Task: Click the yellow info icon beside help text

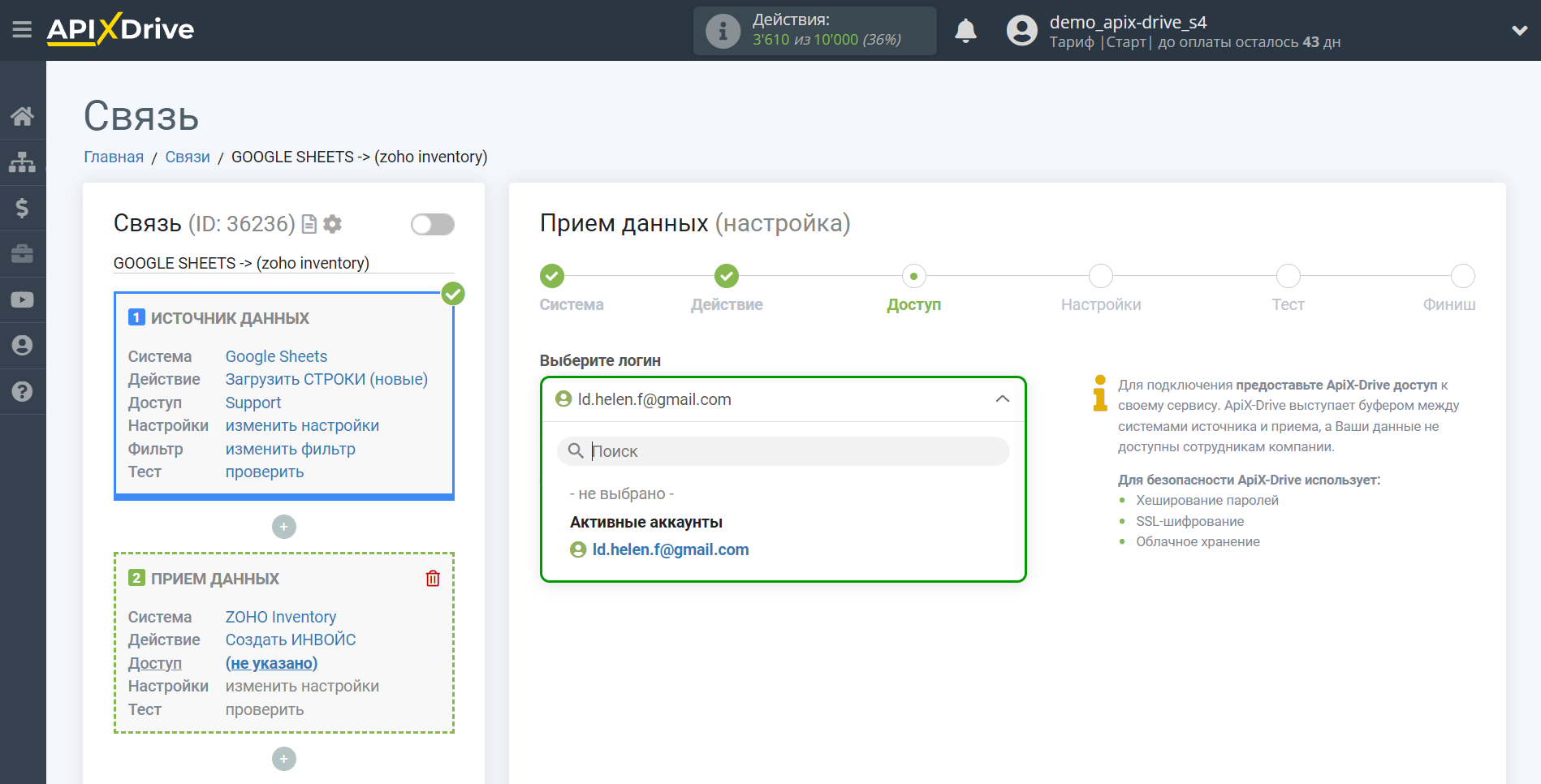Action: [1100, 394]
